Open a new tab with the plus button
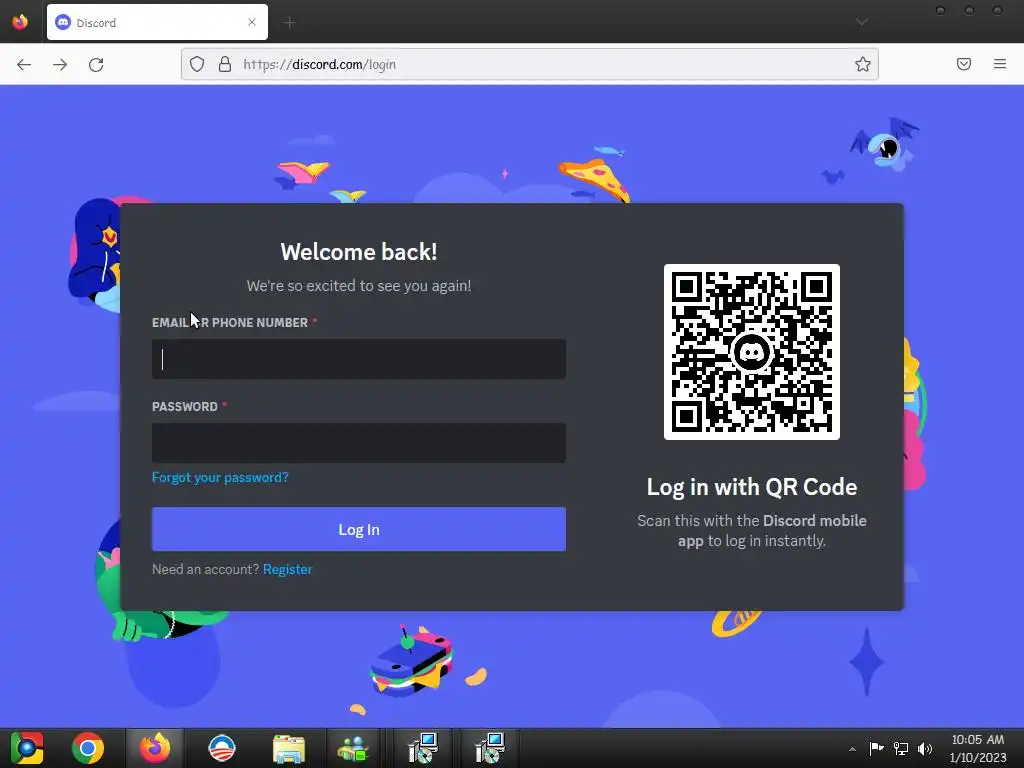Image resolution: width=1024 pixels, height=768 pixels. coord(289,23)
